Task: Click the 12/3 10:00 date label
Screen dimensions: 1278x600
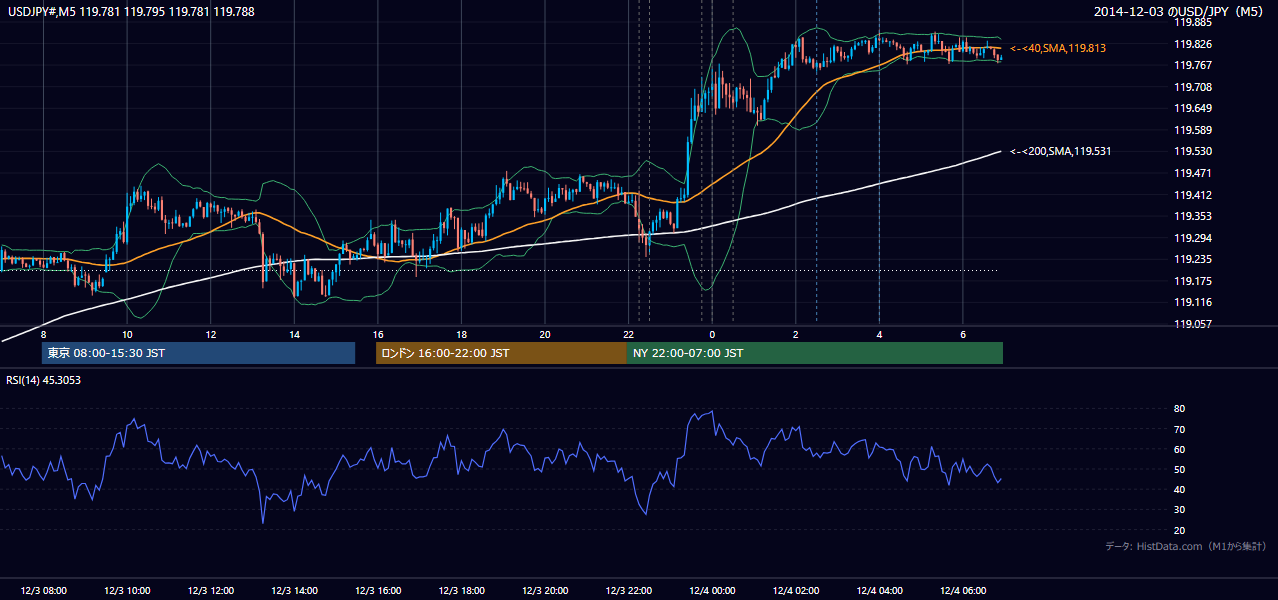Action: 127,591
